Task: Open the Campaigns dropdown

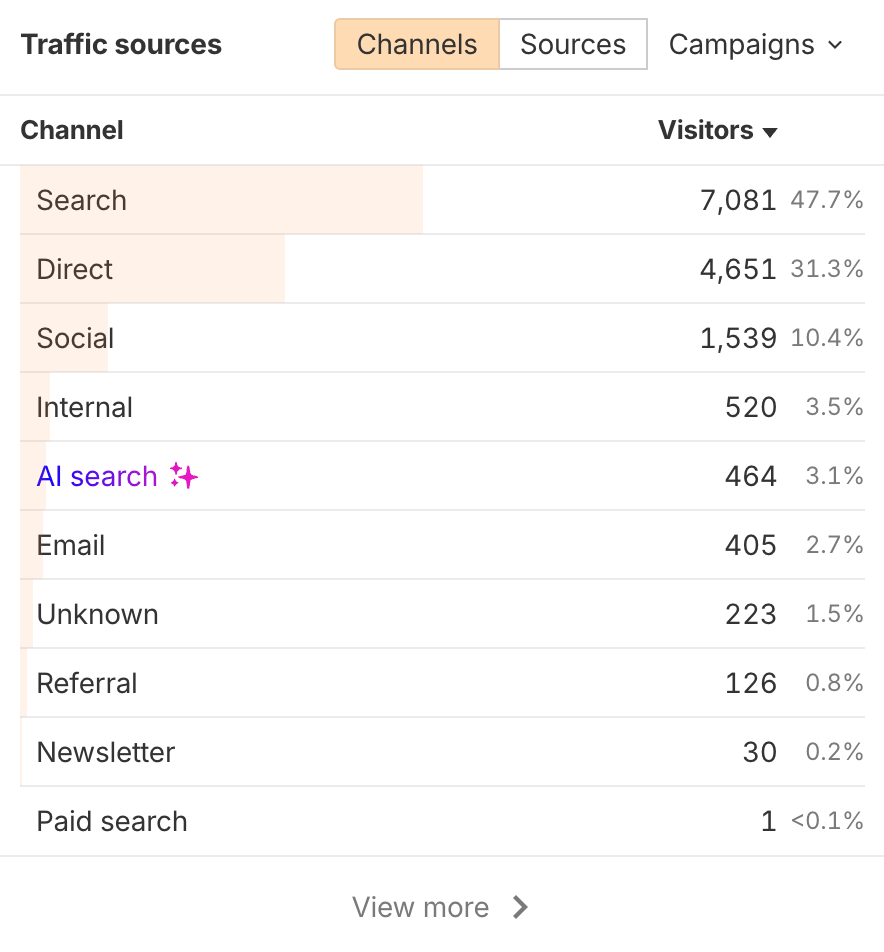Action: pyautogui.click(x=755, y=45)
